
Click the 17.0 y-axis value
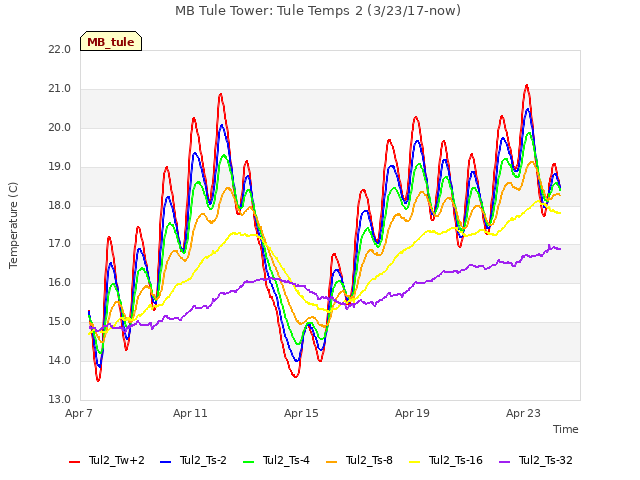(60, 244)
